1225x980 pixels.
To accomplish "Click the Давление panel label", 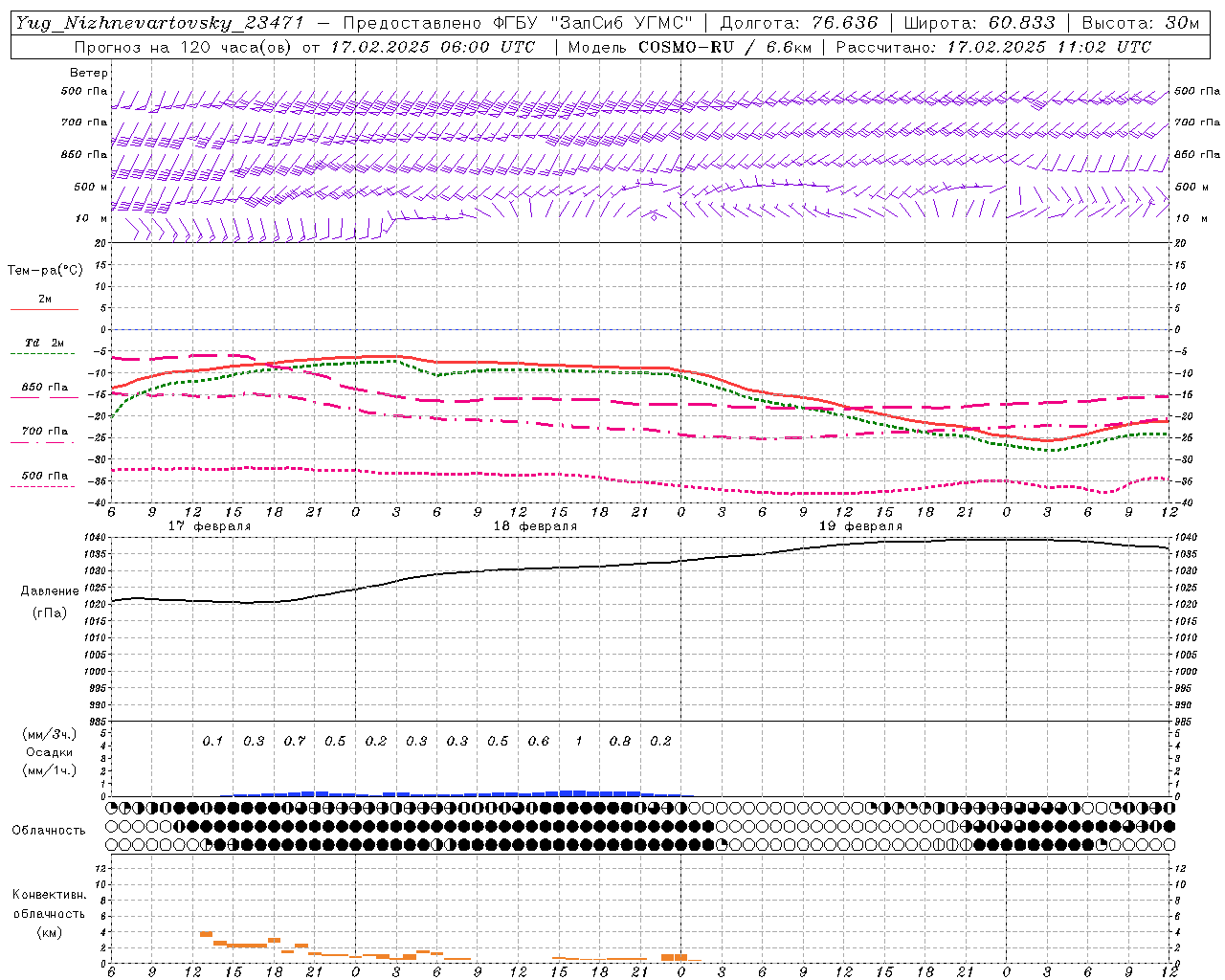I will 50,591.
